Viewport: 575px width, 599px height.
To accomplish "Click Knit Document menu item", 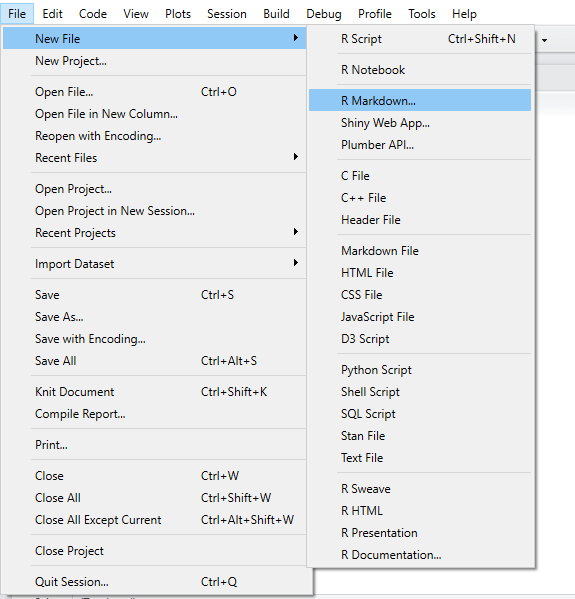I will coord(154,392).
